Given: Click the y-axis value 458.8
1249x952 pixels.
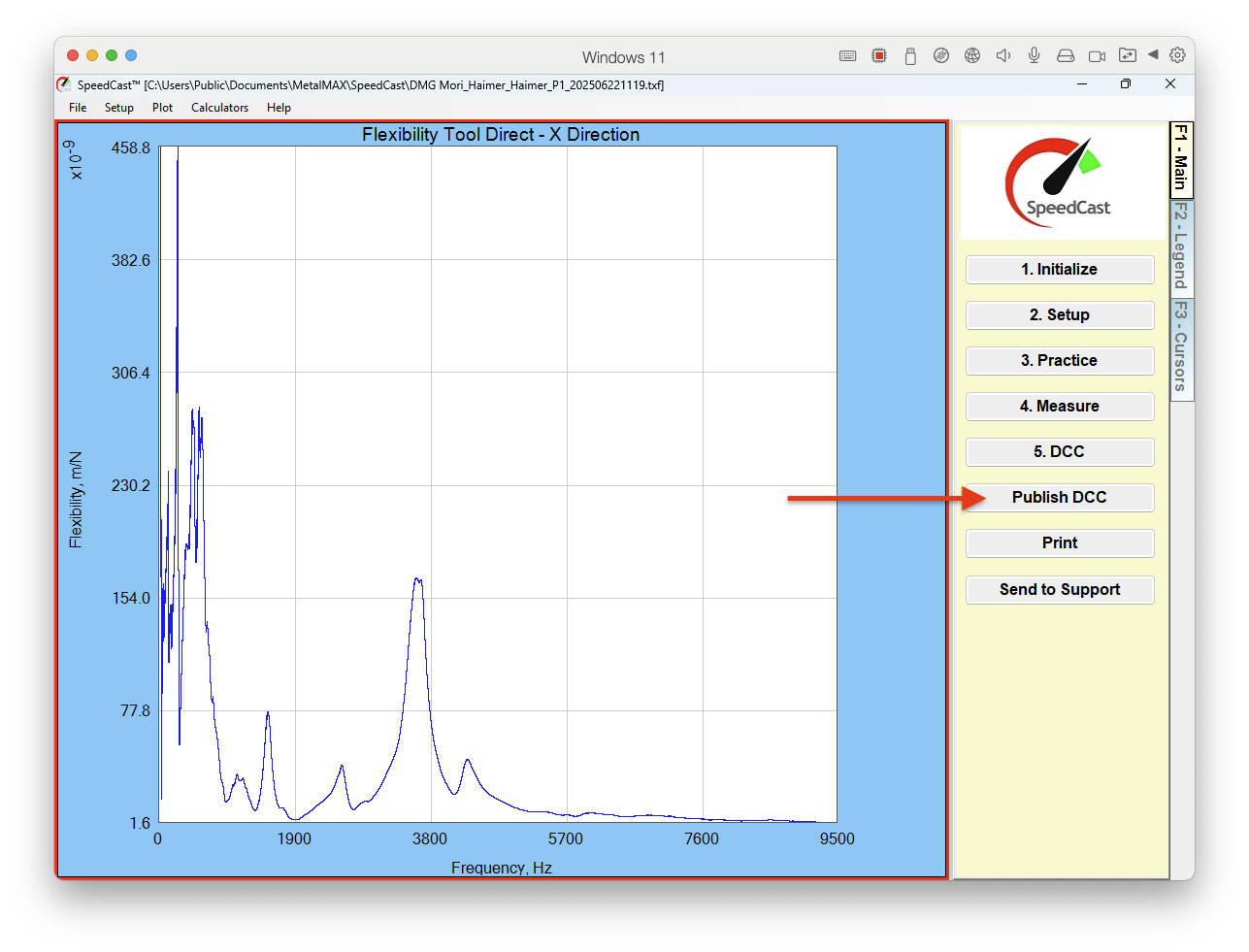Looking at the screenshot, I should pos(131,148).
